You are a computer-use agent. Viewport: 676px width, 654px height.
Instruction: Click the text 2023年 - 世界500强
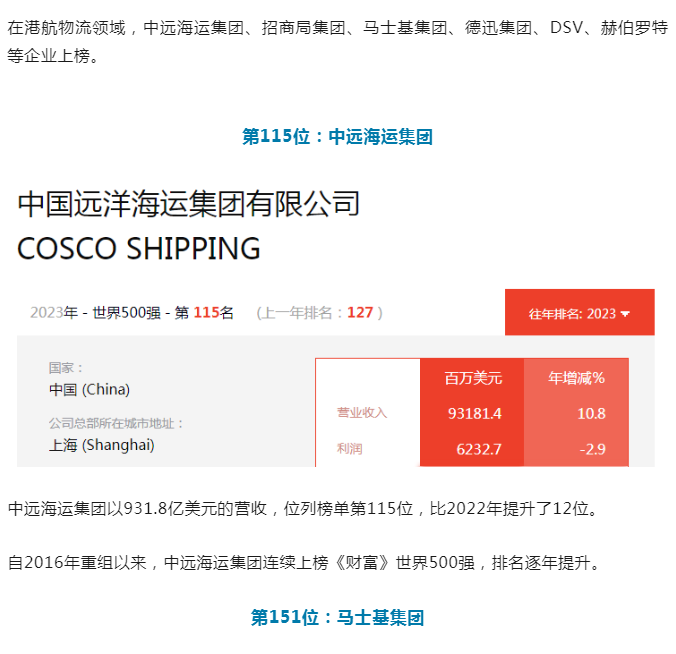click(x=95, y=312)
